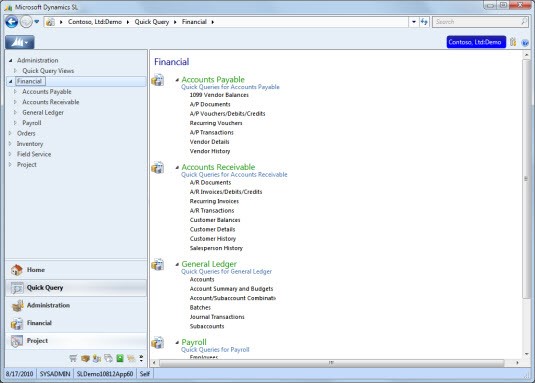
Task: Open A/R Documents query
Action: pyautogui.click(x=210, y=182)
